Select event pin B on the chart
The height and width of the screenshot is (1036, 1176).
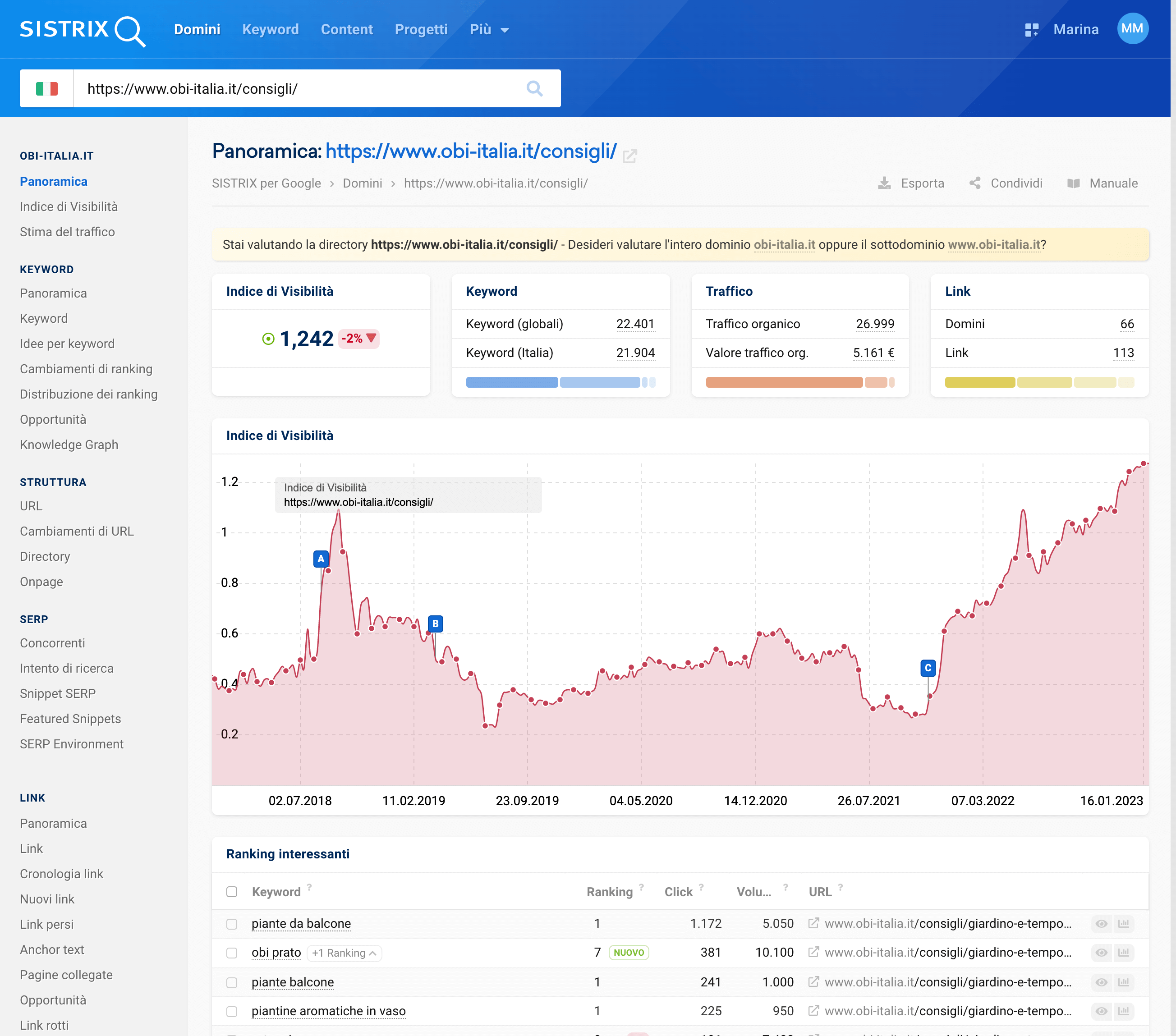436,623
